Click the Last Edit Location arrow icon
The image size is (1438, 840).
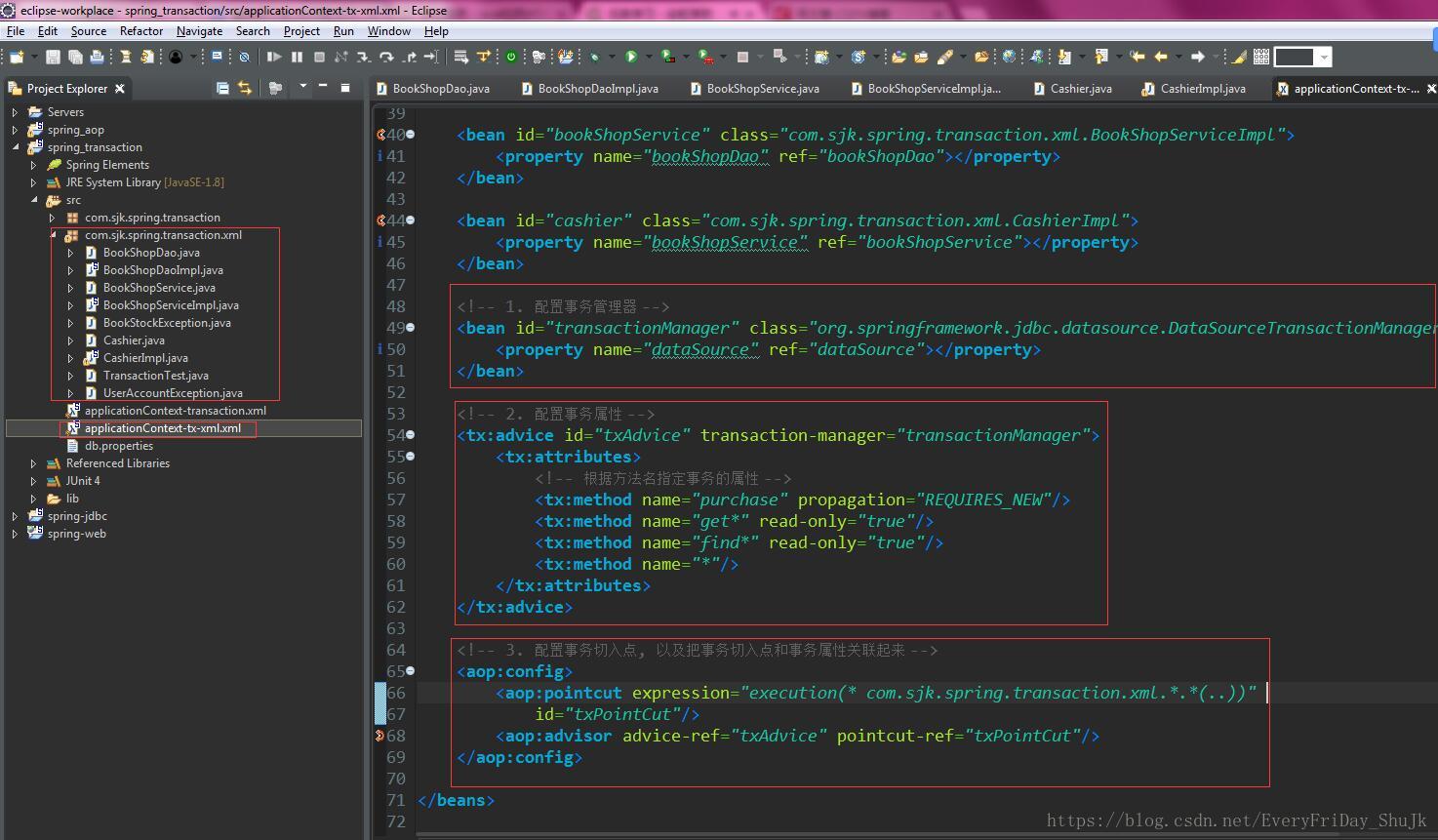click(1138, 57)
